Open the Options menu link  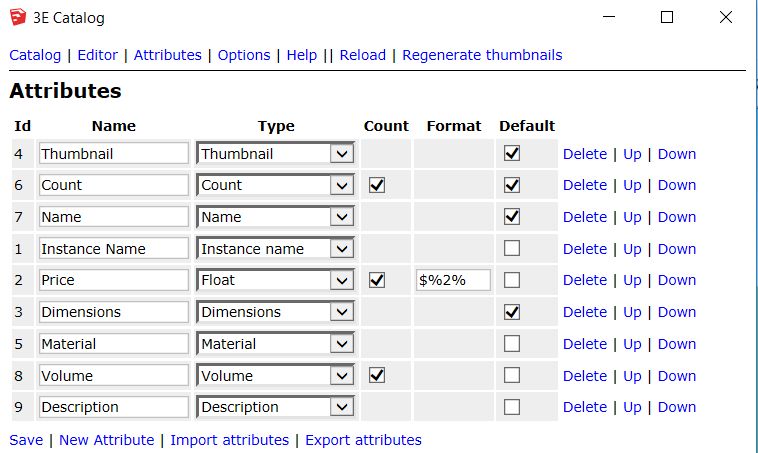coord(244,55)
